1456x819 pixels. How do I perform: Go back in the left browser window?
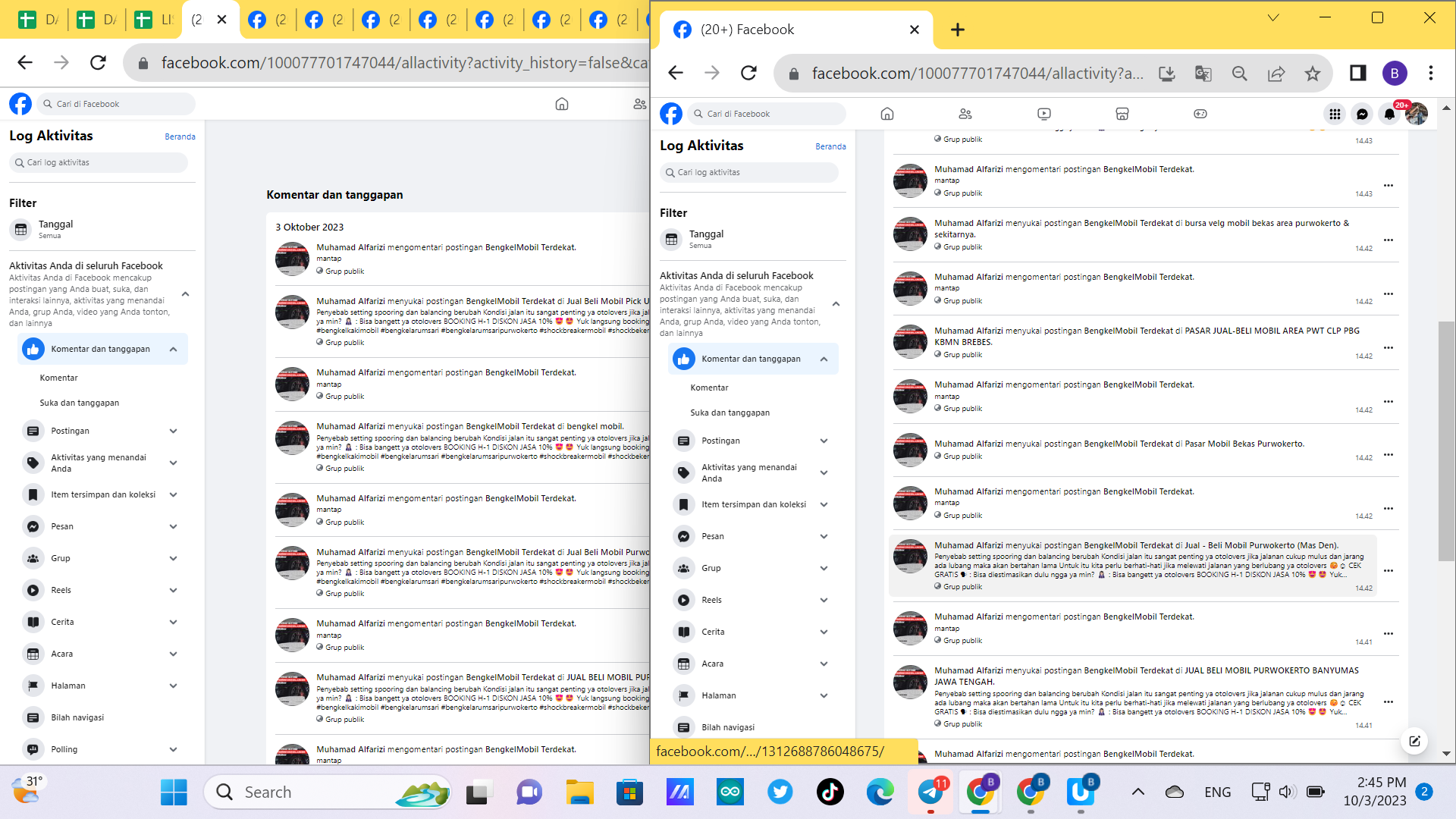click(25, 62)
